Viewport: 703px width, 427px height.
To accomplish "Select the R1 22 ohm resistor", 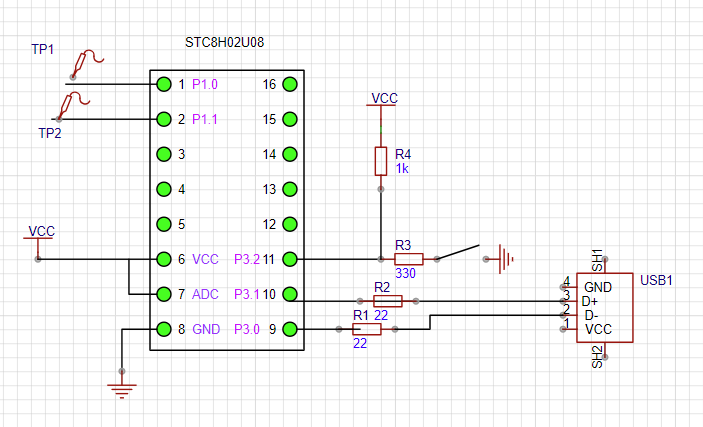I will 368,329.
